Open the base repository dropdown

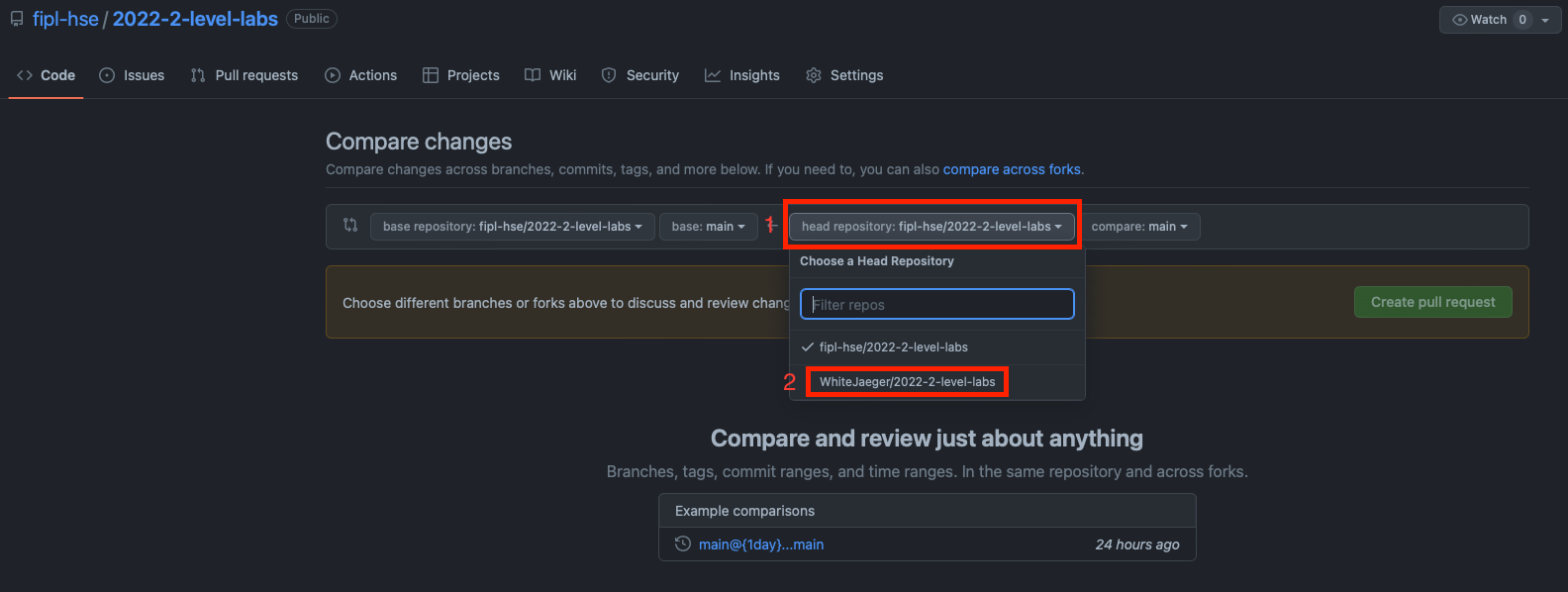[513, 227]
